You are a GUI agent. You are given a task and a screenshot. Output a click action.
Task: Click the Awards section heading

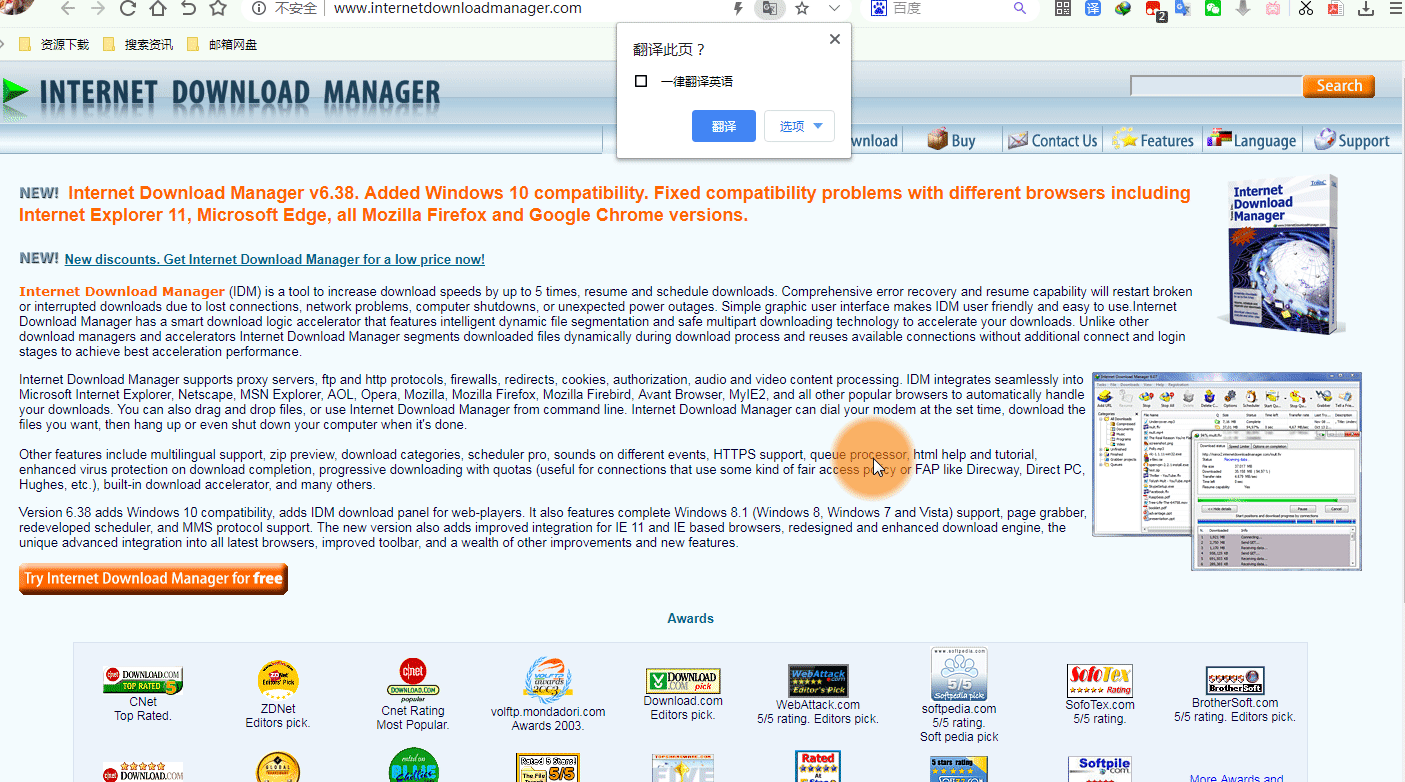(x=691, y=618)
